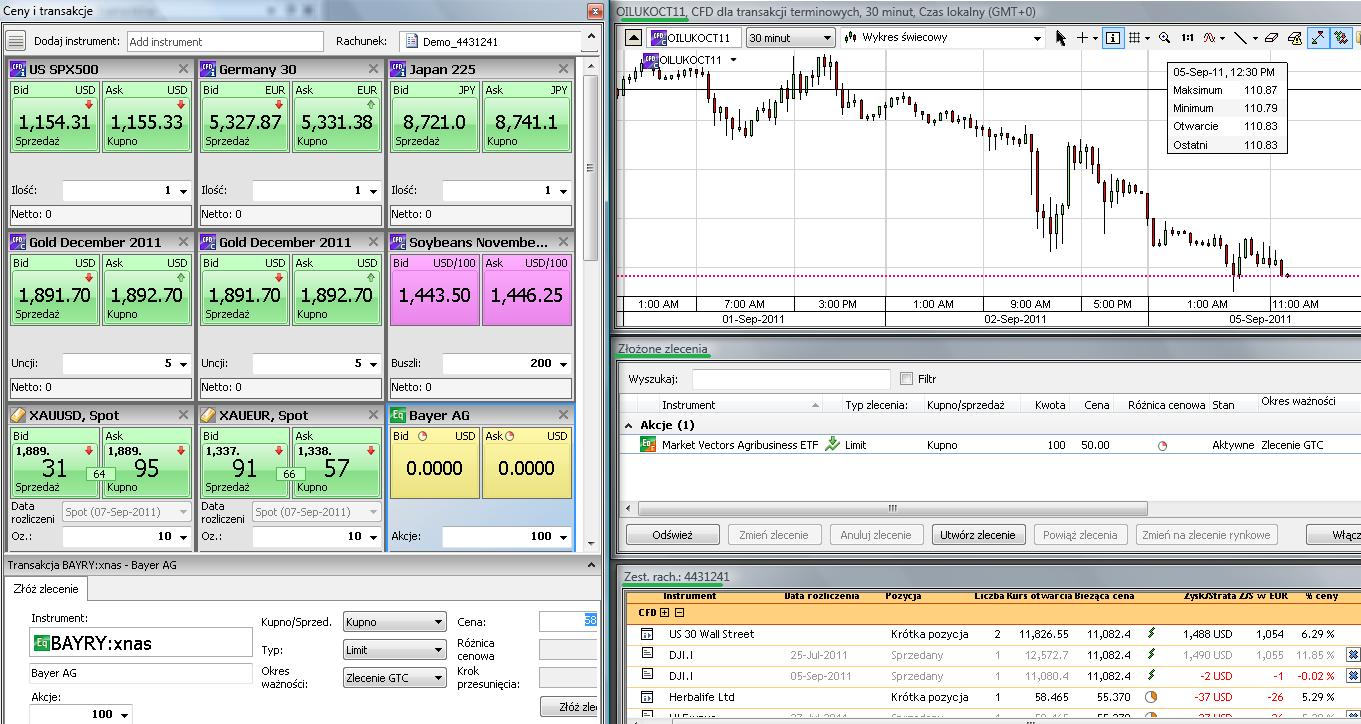Image resolution: width=1361 pixels, height=724 pixels.
Task: Click the US 30 Wall Street row icon
Action: 647,634
